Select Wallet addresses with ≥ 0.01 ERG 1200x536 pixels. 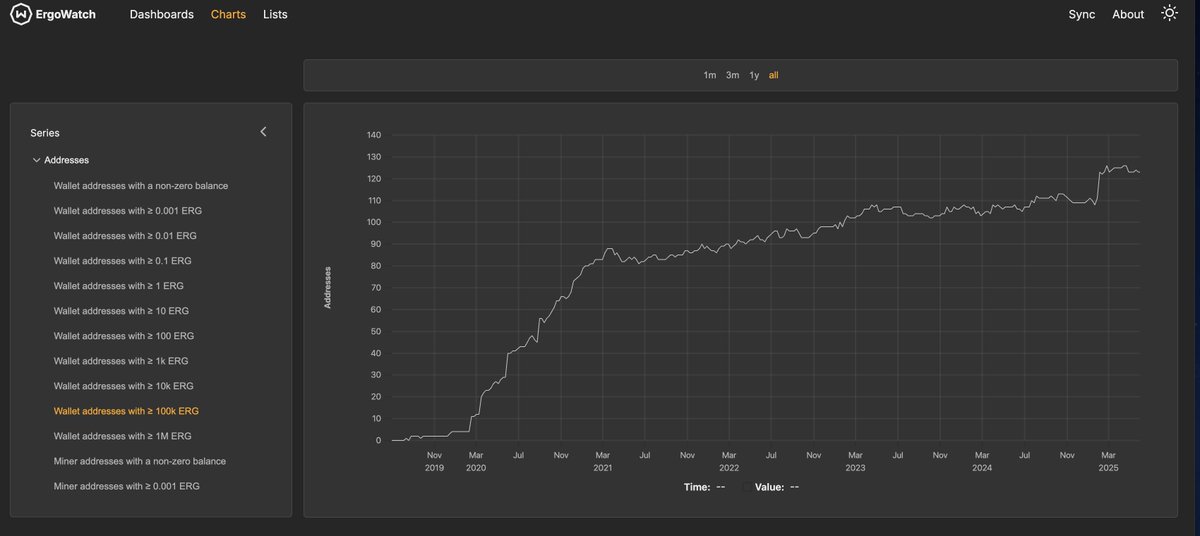[x=125, y=236]
